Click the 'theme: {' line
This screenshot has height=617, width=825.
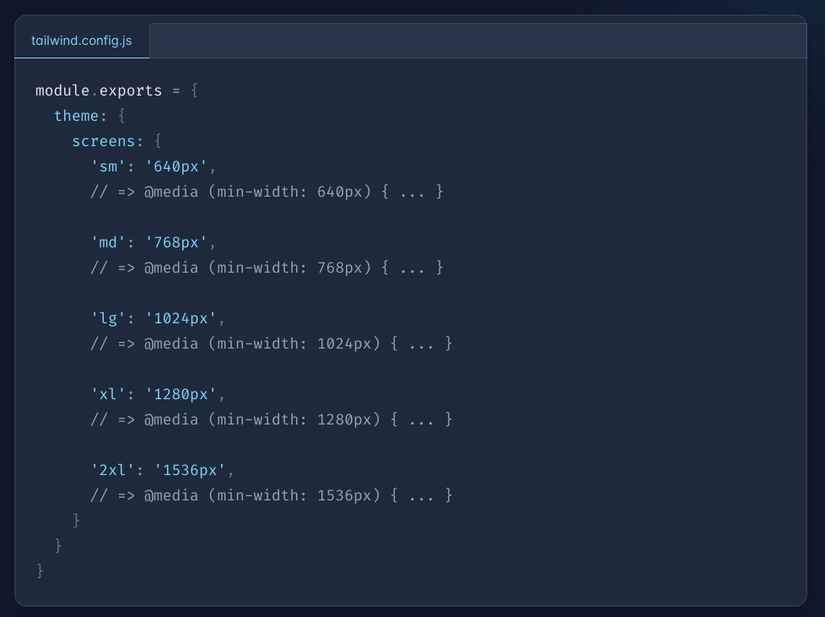[89, 116]
